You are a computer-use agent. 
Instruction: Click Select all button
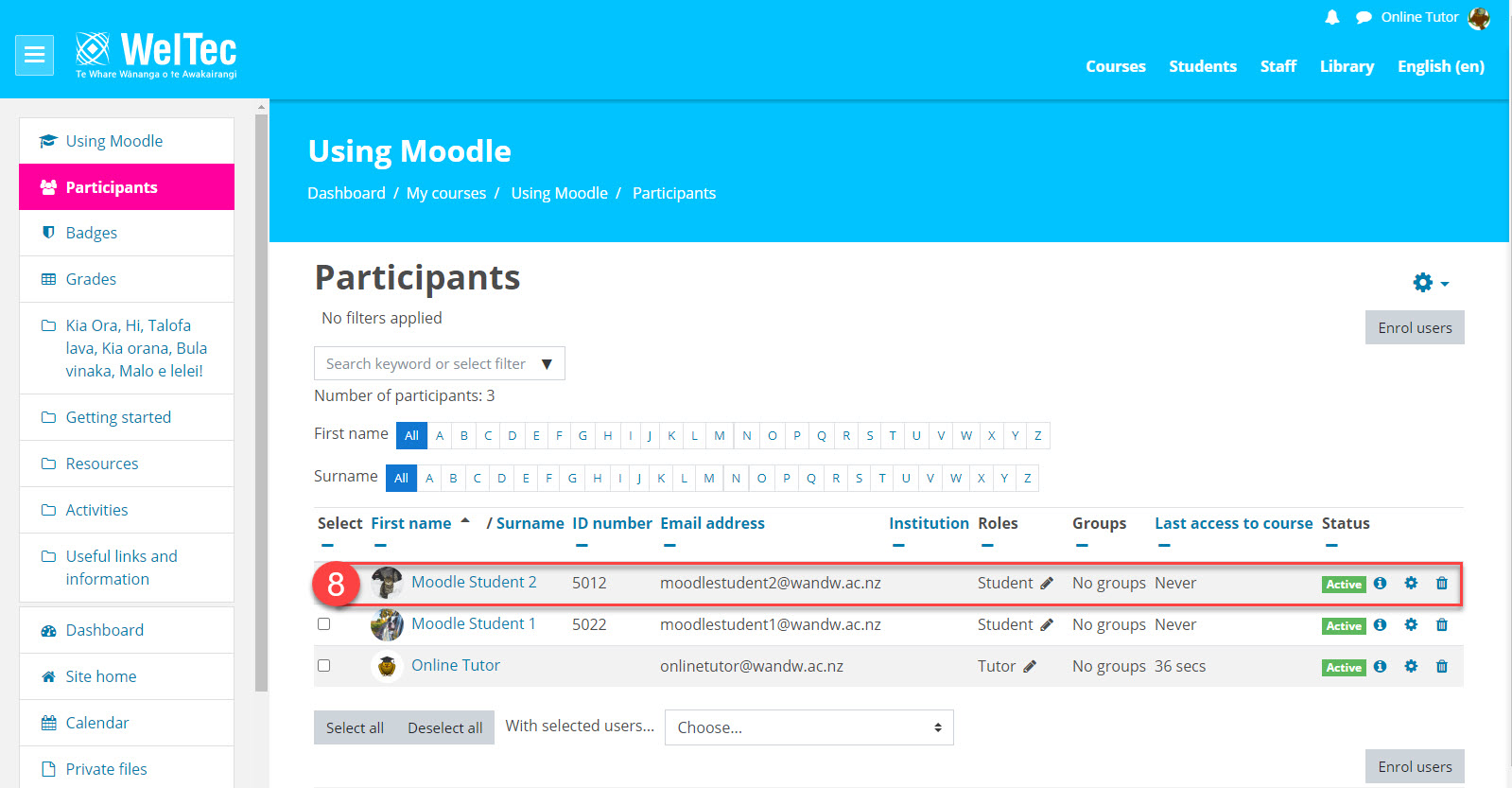355,727
